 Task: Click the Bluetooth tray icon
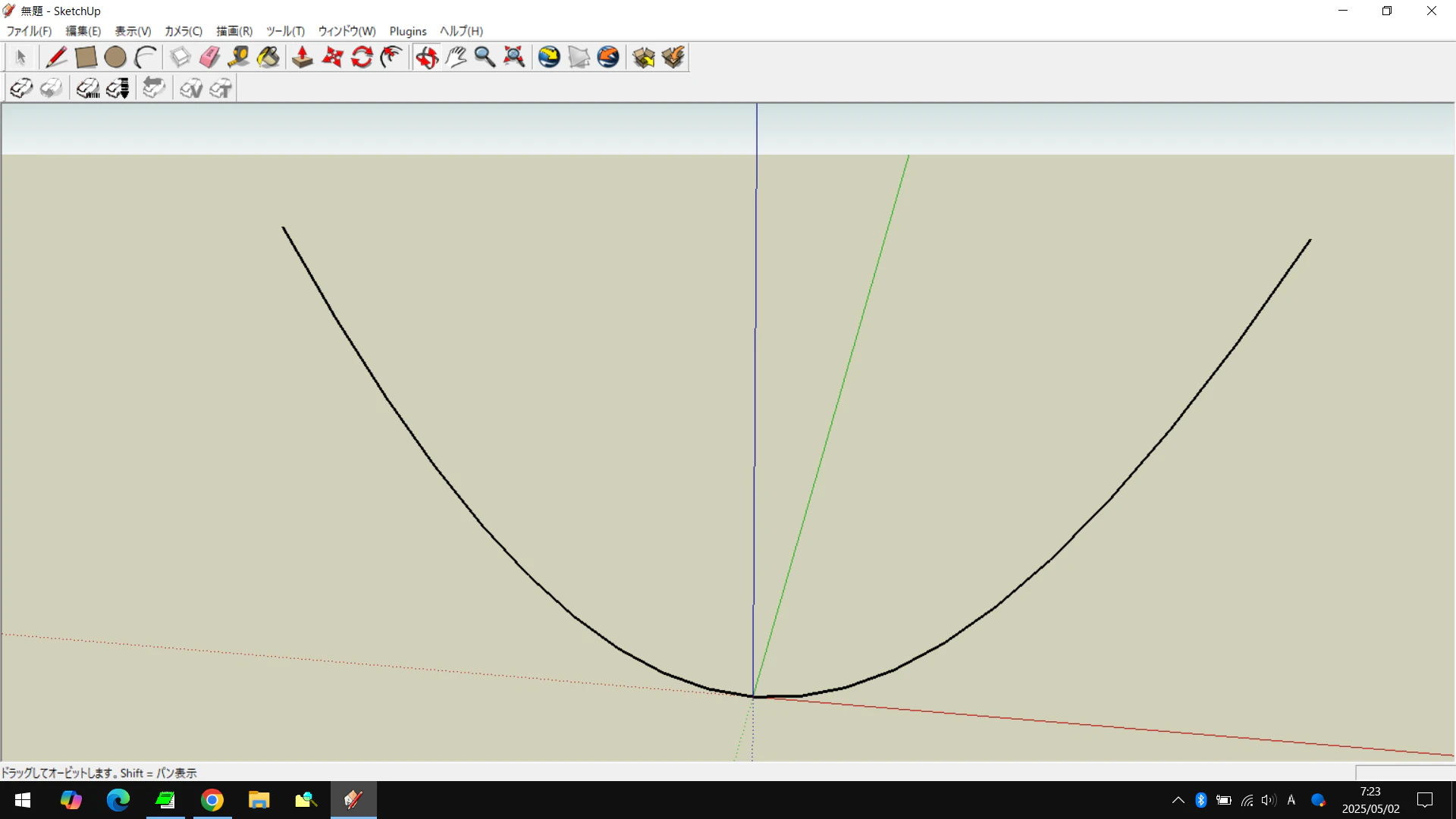click(x=1201, y=800)
